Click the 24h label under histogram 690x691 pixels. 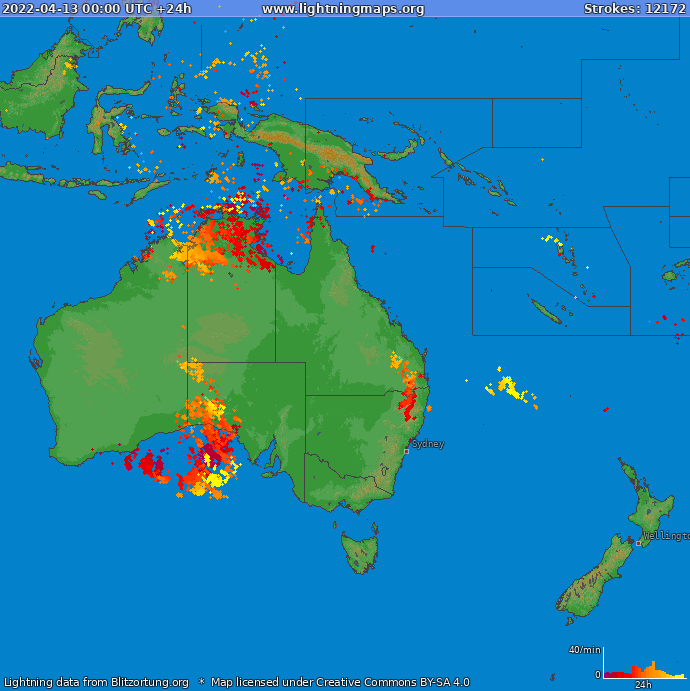click(x=643, y=684)
